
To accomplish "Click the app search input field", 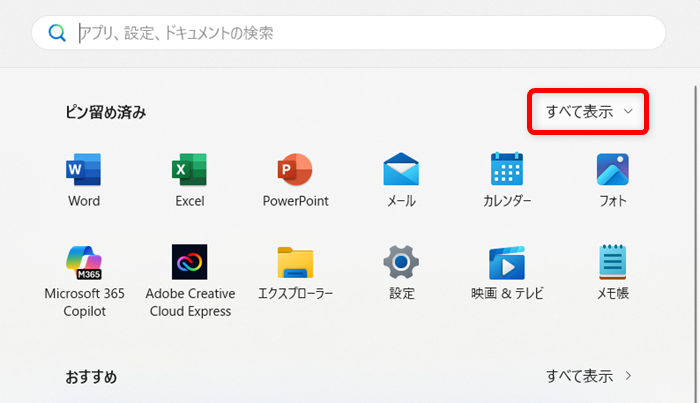I will click(x=348, y=33).
